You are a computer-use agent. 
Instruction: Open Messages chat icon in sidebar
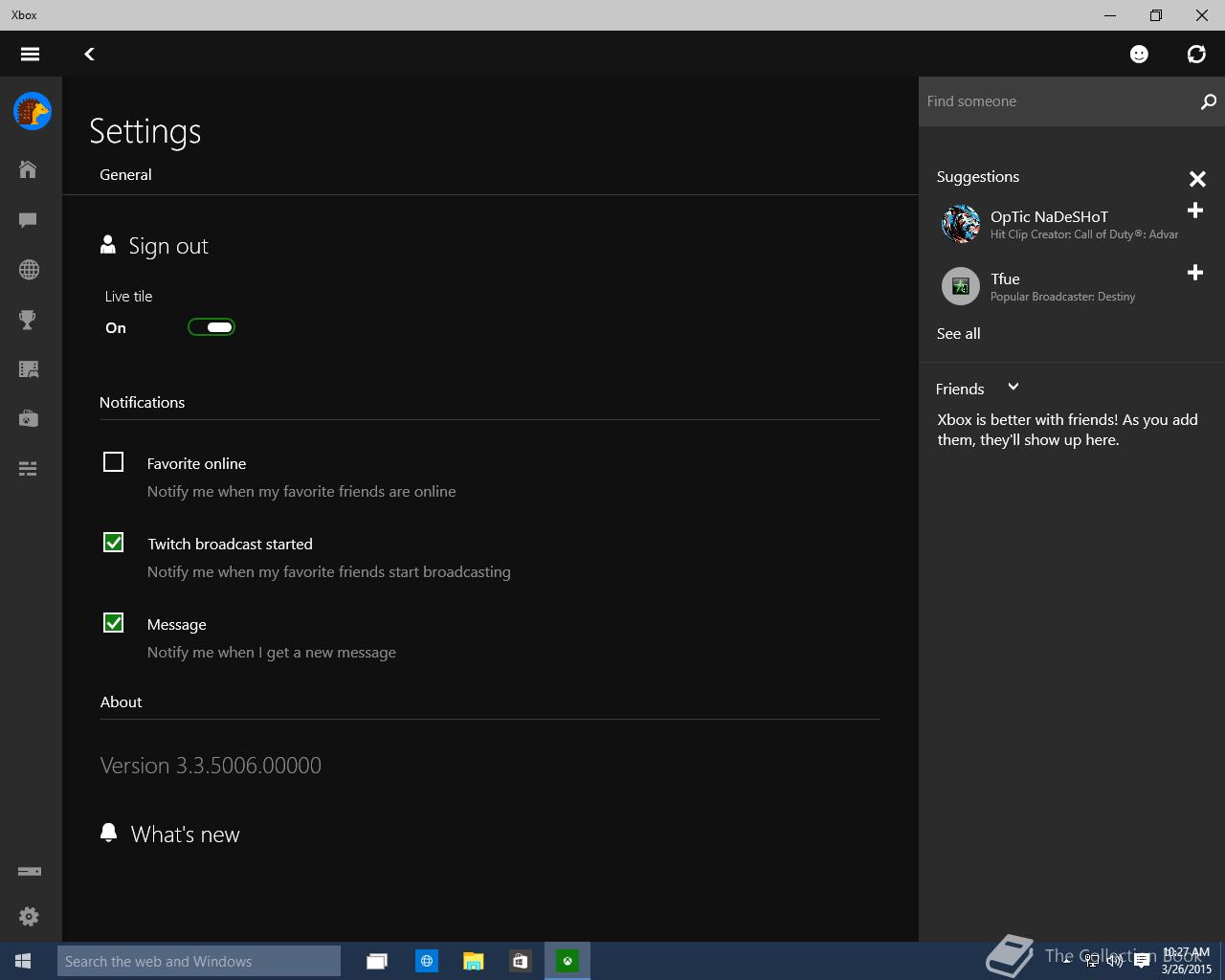(x=28, y=220)
